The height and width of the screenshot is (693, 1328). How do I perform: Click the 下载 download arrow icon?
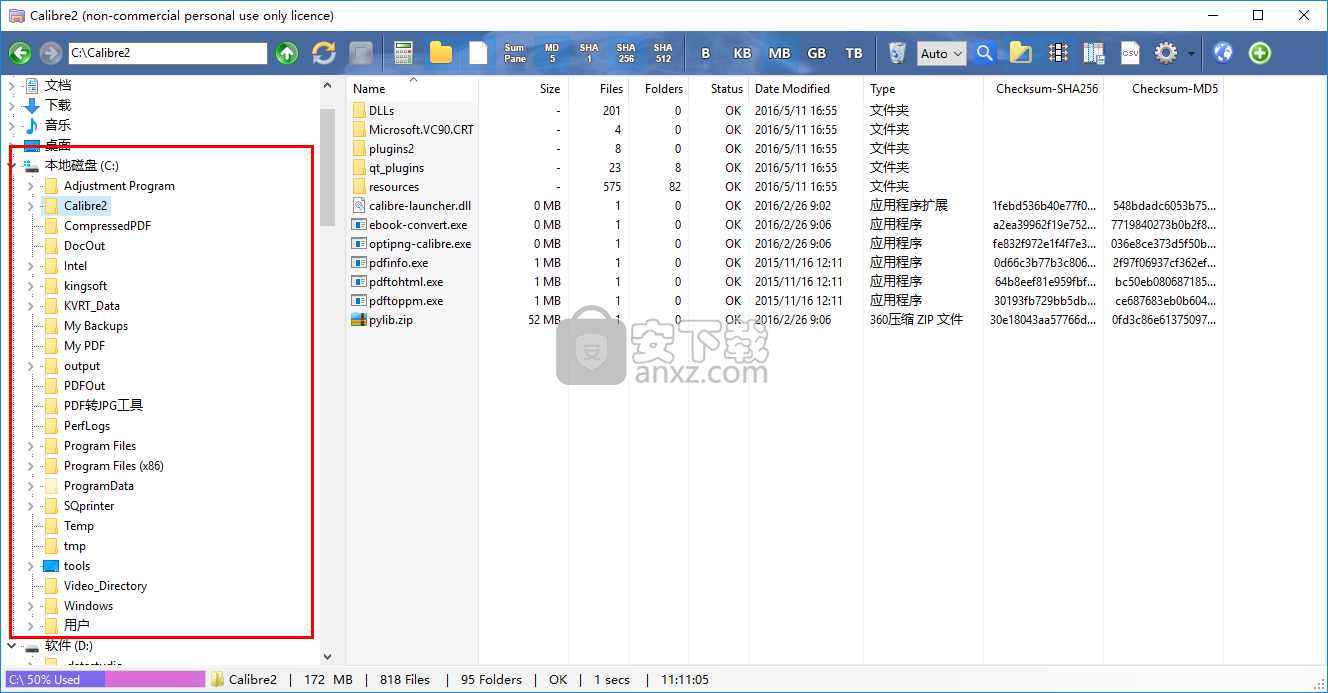[32, 105]
